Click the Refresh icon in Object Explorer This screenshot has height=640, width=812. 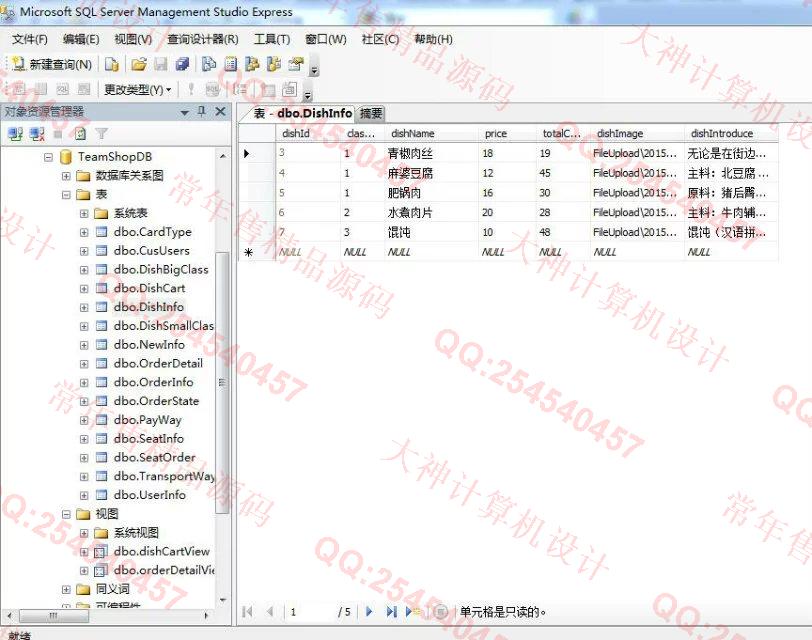[80, 134]
